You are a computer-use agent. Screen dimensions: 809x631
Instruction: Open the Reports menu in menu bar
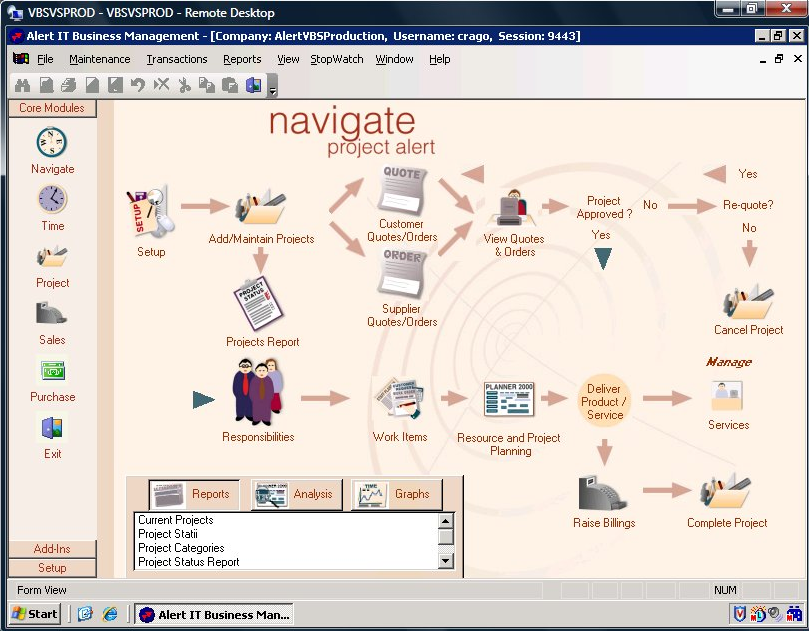242,59
